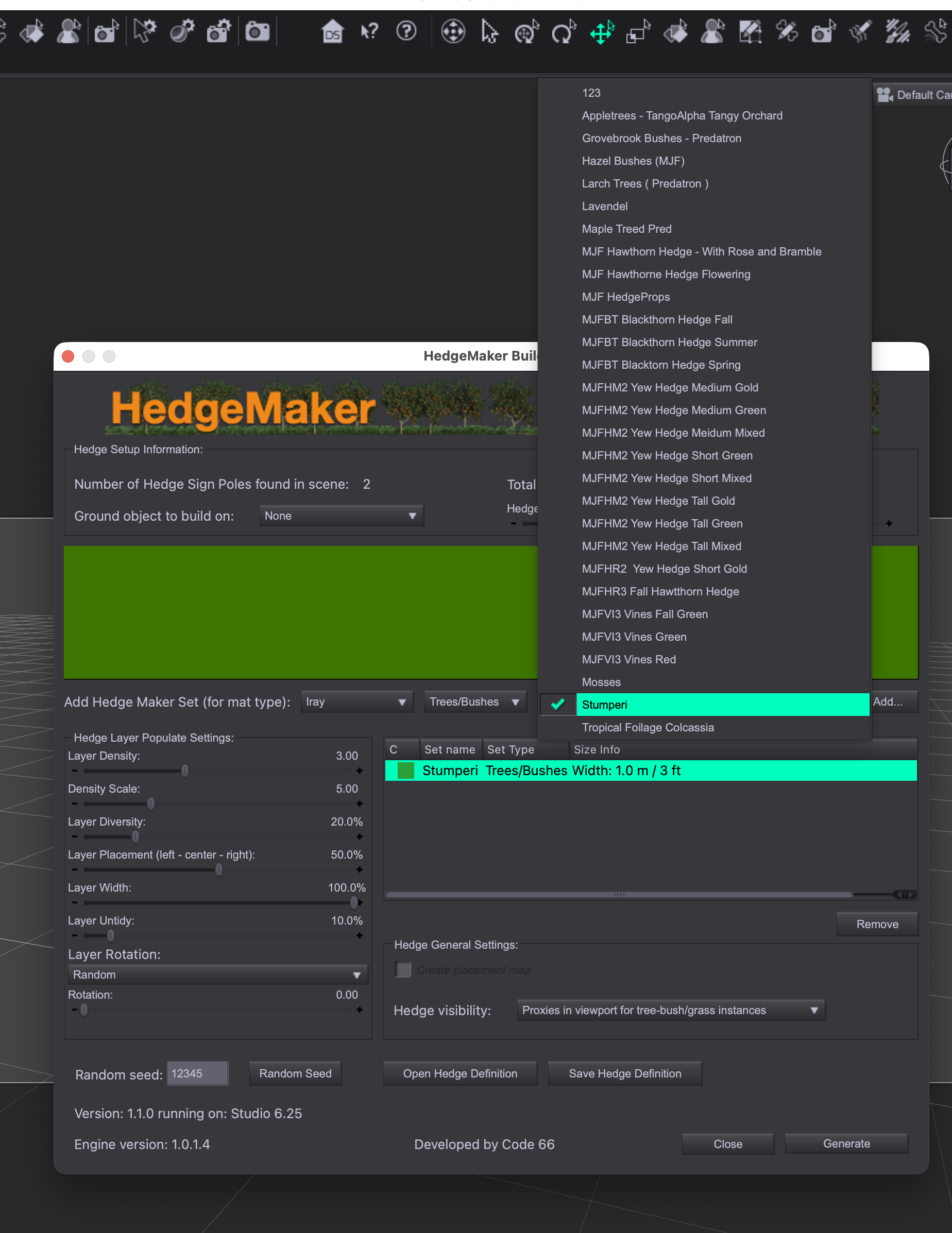
Task: Click the green color swatch in Stumperi row
Action: (405, 770)
